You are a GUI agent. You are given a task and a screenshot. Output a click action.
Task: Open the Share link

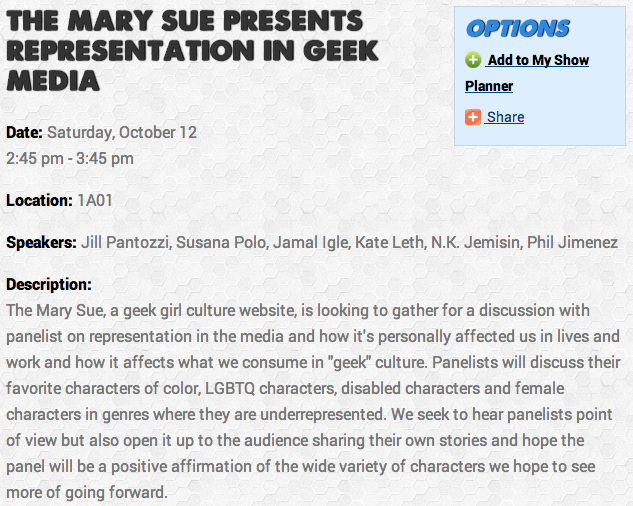pos(505,117)
